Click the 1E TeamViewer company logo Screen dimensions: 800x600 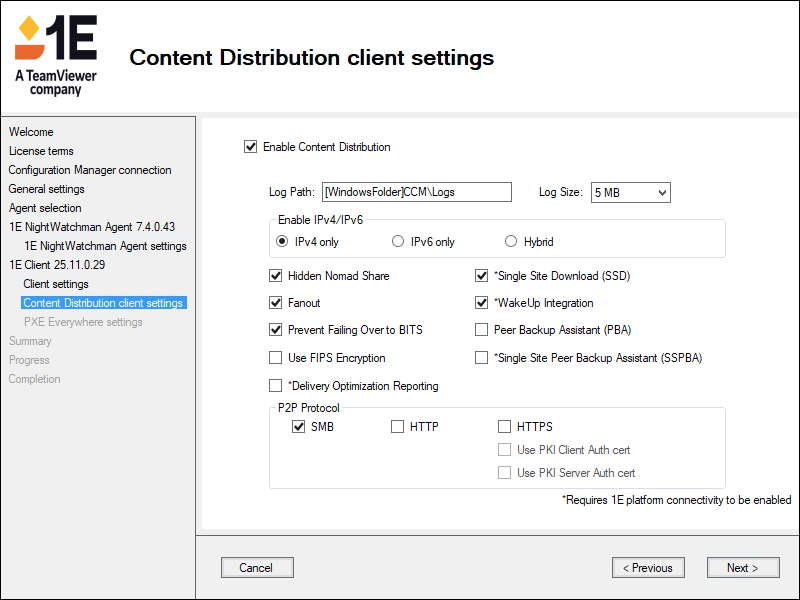pyautogui.click(x=56, y=55)
